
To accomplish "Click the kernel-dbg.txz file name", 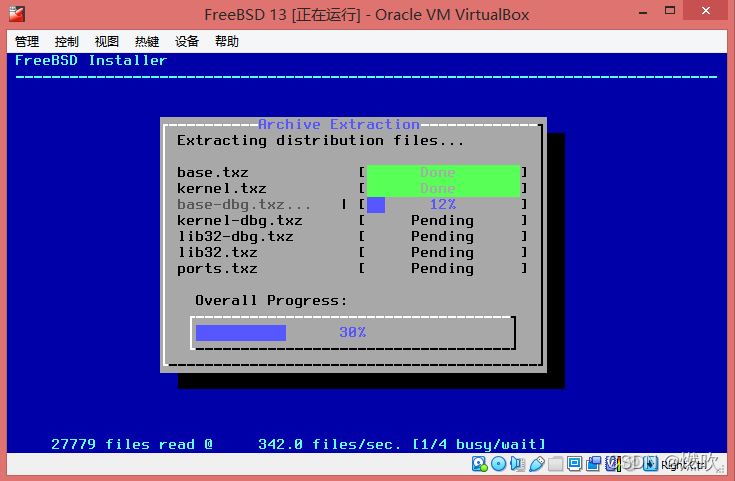I will pyautogui.click(x=240, y=221).
